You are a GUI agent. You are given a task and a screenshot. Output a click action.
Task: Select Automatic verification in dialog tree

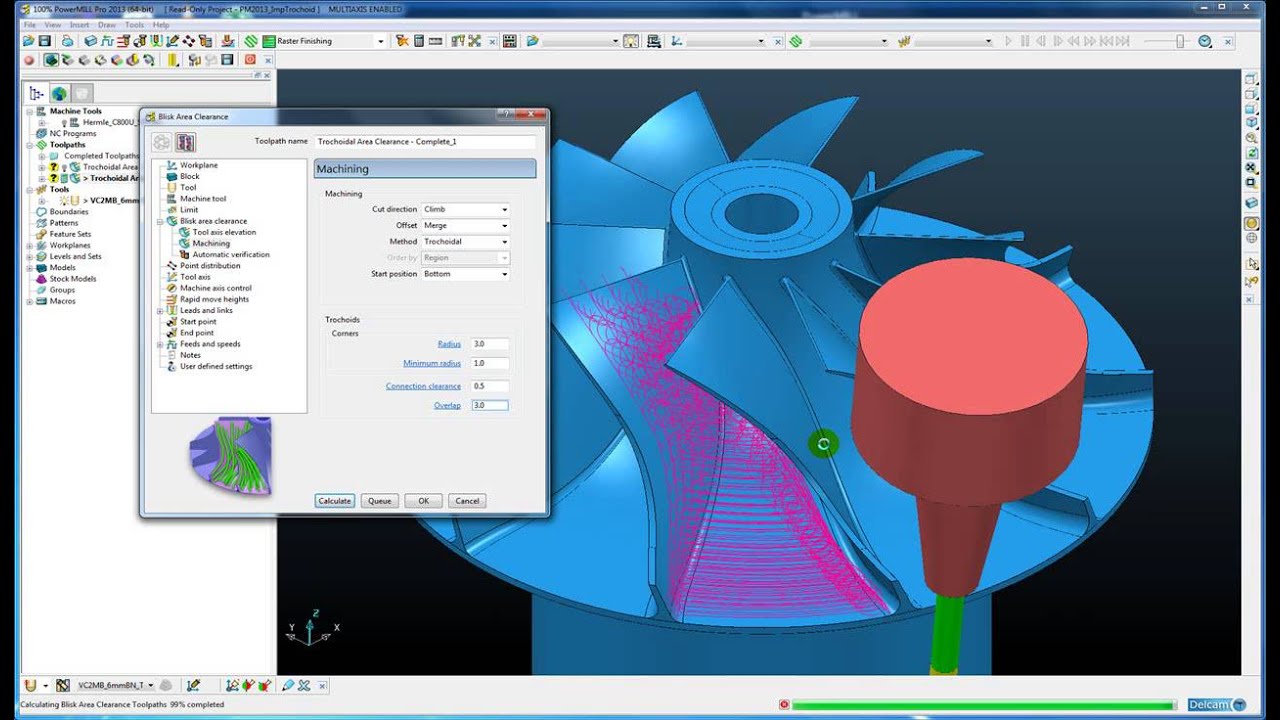[230, 254]
